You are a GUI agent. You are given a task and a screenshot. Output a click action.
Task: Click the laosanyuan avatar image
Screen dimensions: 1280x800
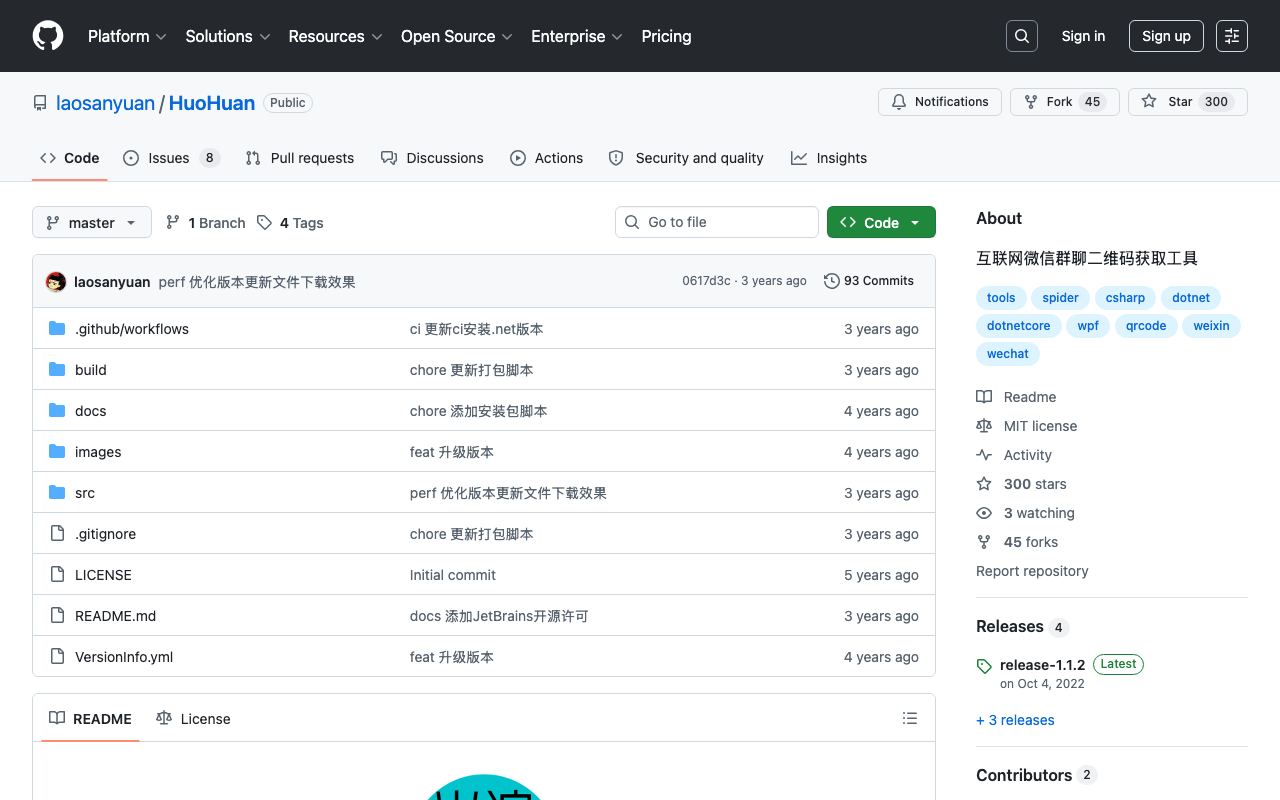pos(56,282)
